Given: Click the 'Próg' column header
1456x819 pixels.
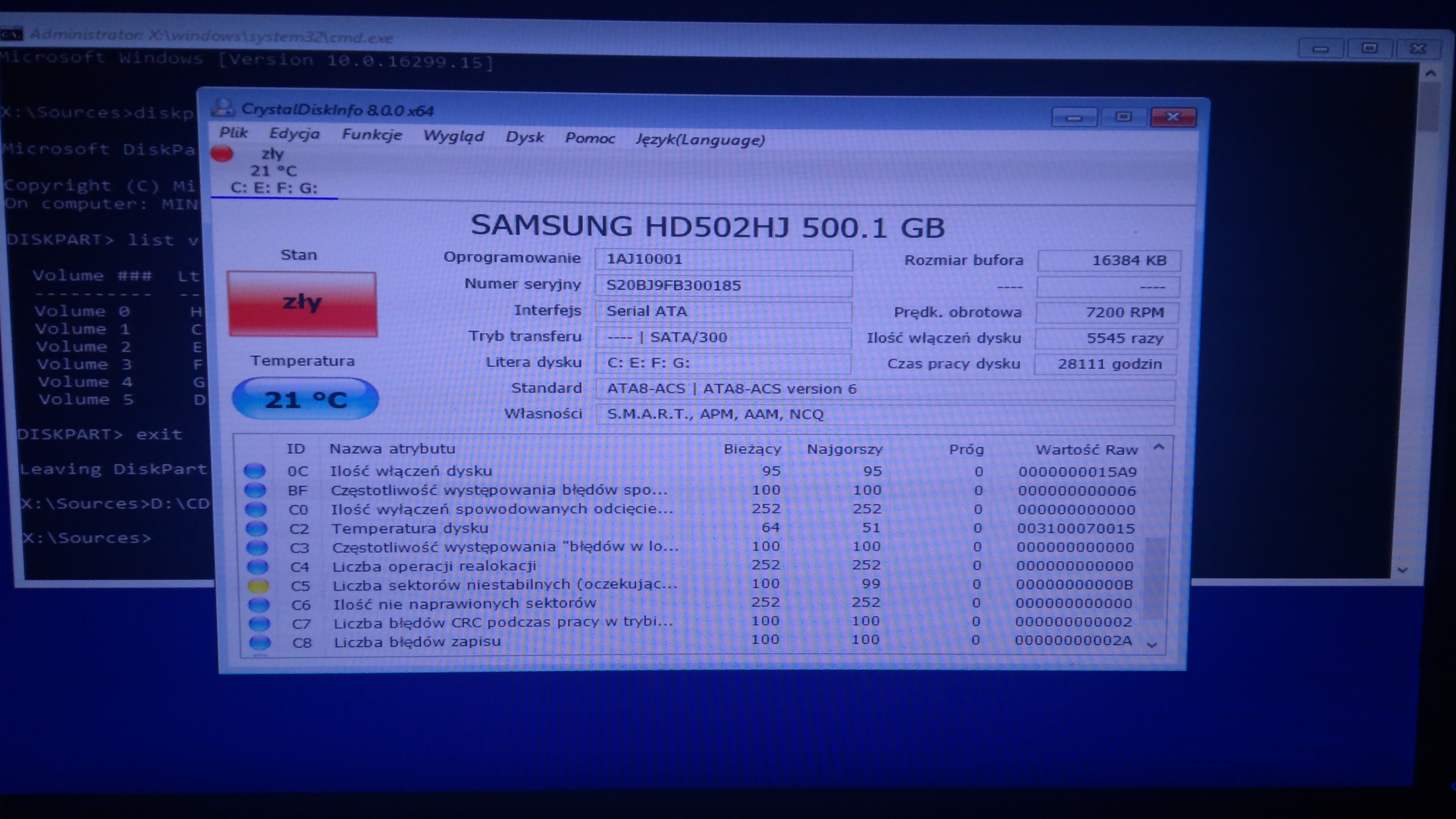Looking at the screenshot, I should (966, 449).
